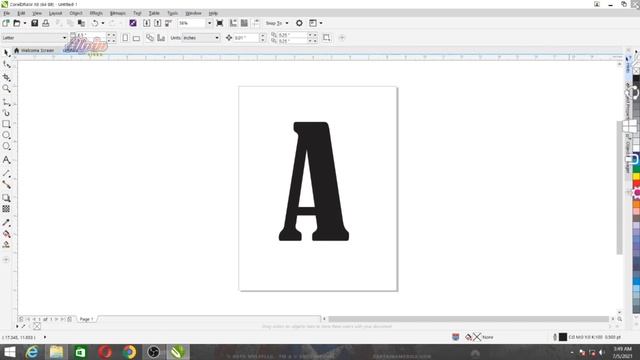Viewport: 640px width, 360px height.
Task: Open the Snap To dropdown
Action: coord(277,23)
